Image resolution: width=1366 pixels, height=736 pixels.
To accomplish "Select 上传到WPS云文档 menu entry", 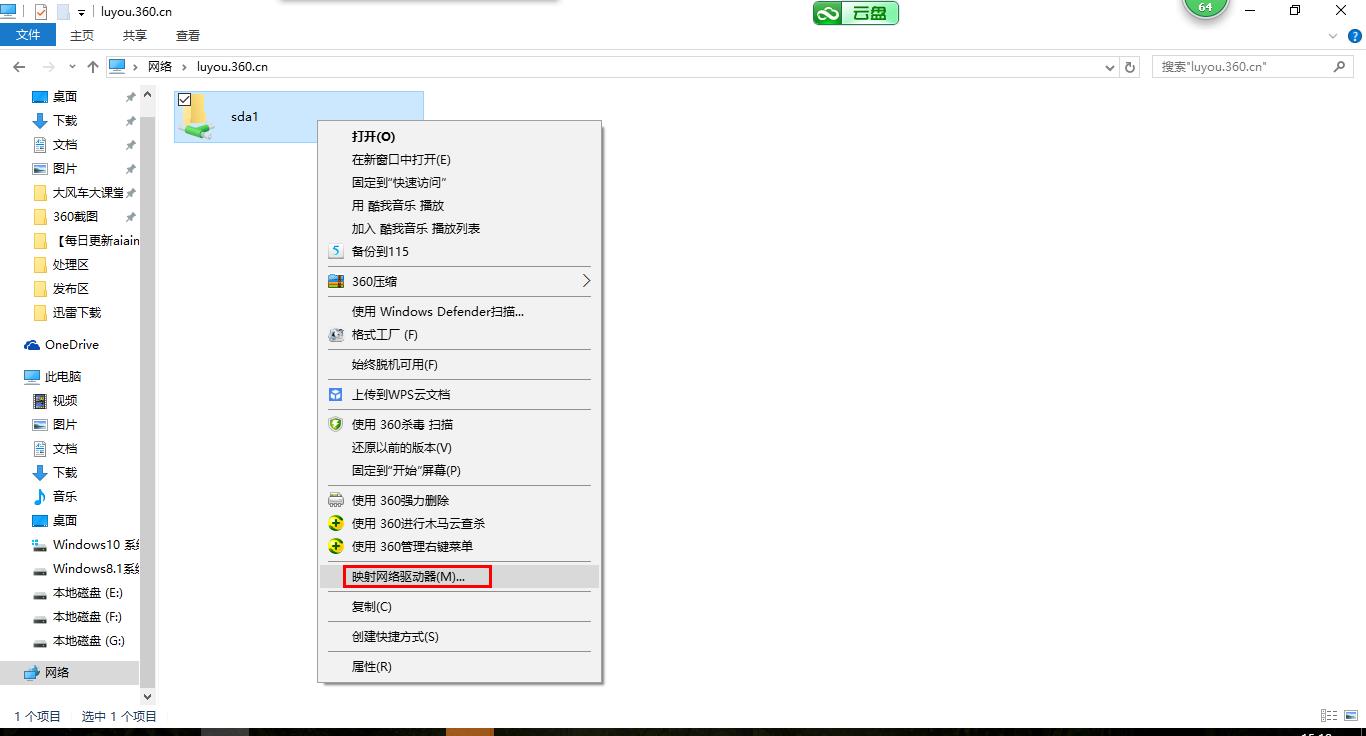I will coord(459,395).
